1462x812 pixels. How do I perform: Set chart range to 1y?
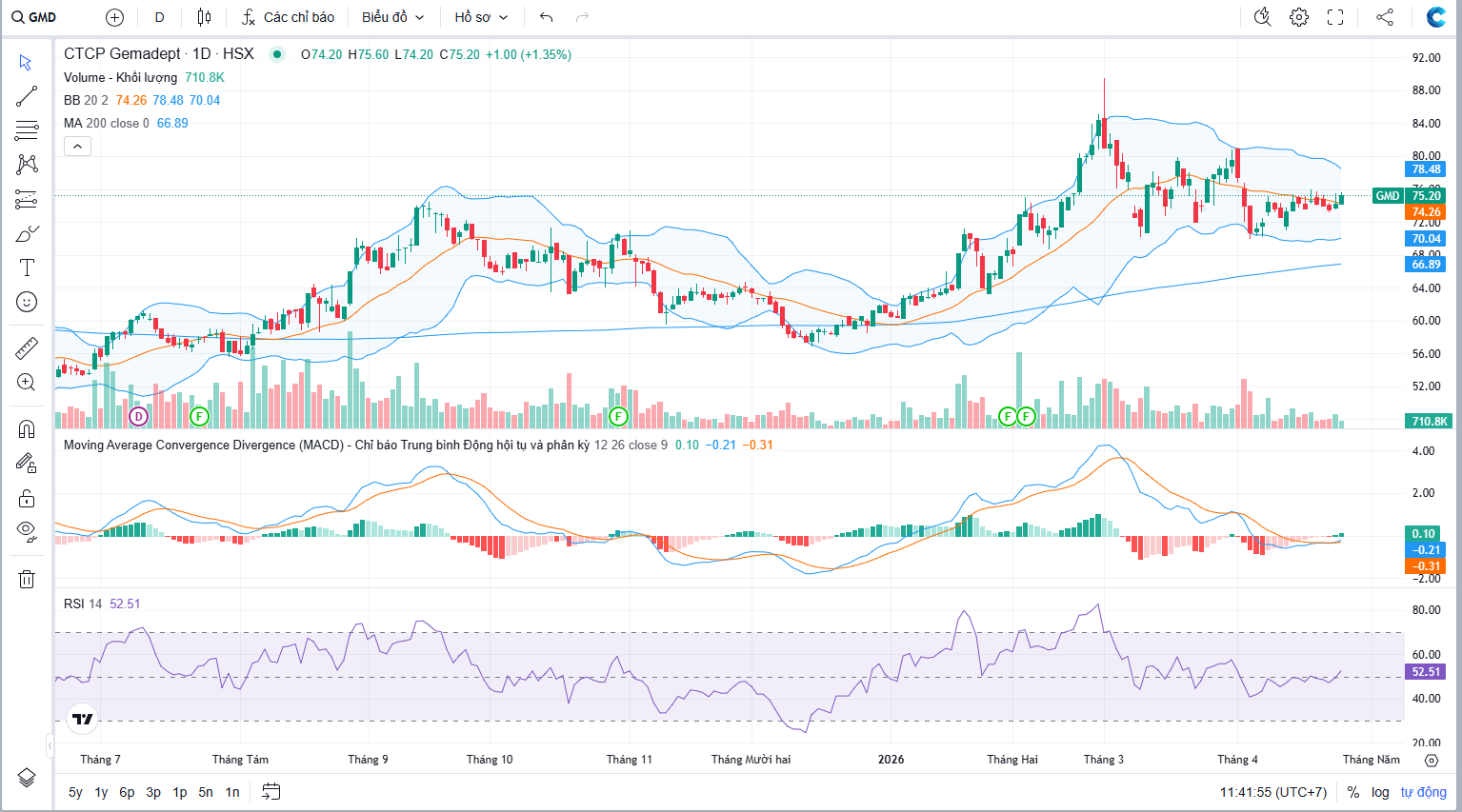[x=101, y=792]
